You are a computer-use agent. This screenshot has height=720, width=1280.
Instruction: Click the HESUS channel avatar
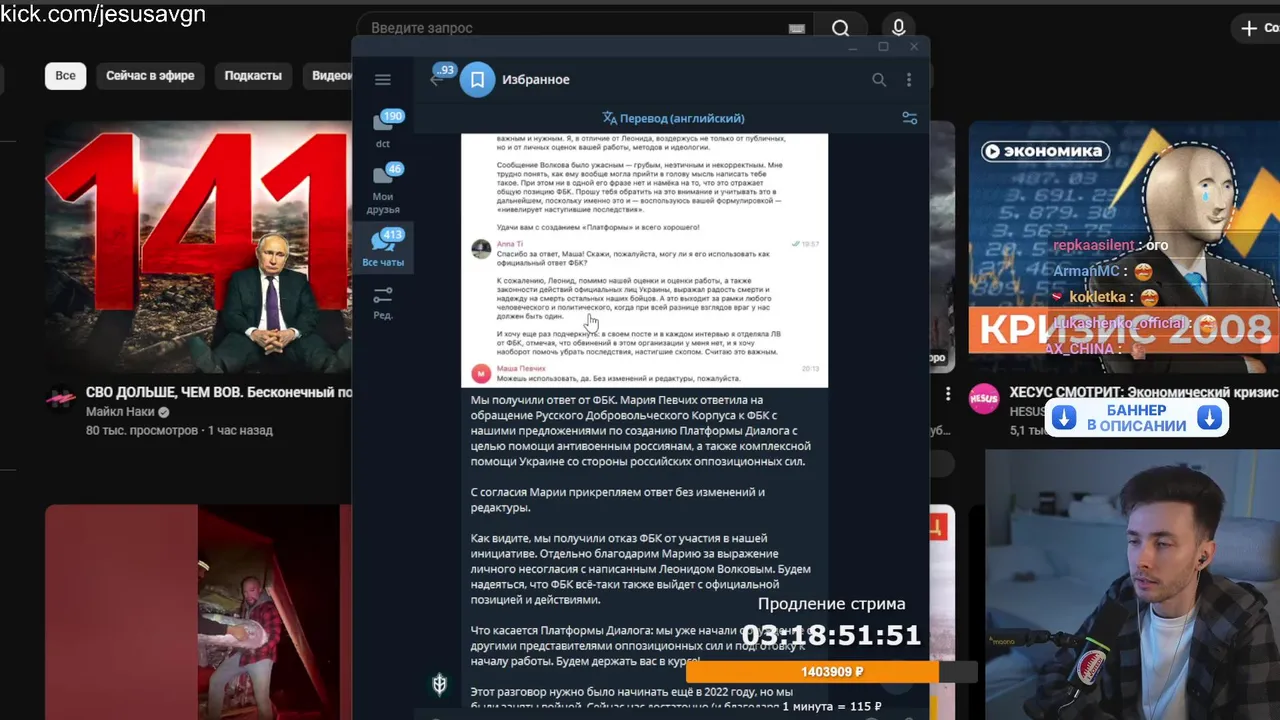tap(984, 399)
